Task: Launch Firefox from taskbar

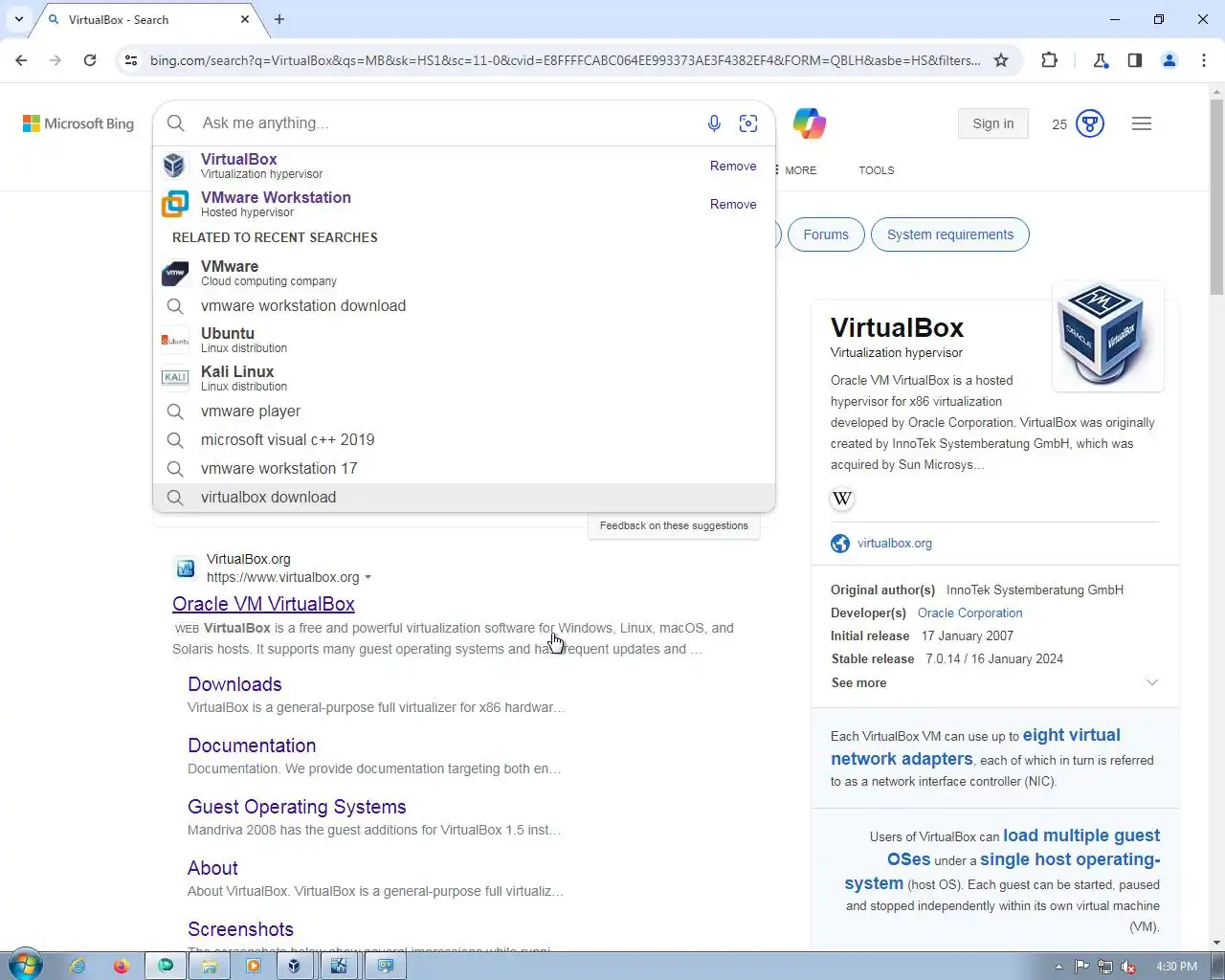Action: 121,967
